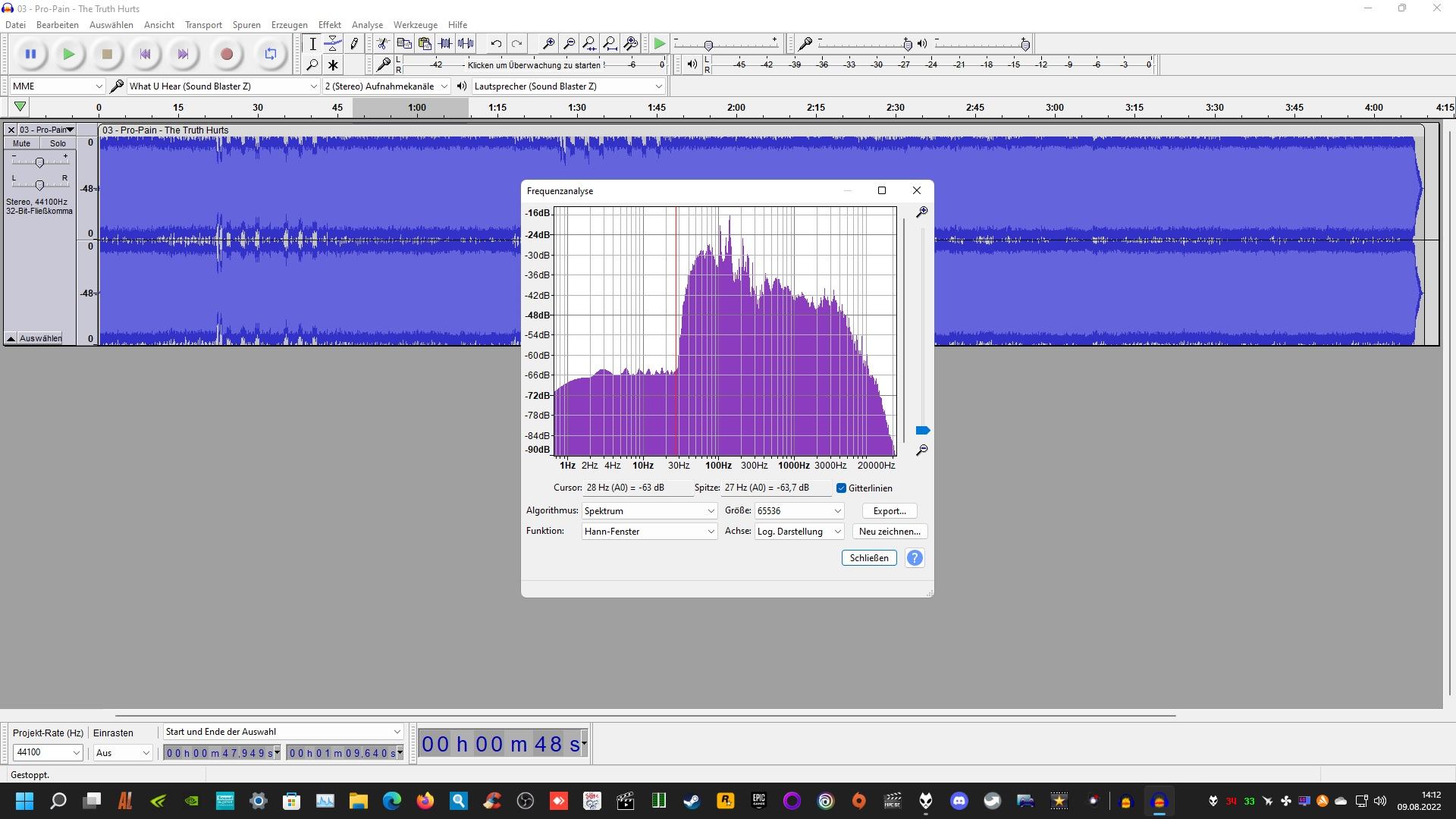The height and width of the screenshot is (819, 1456).
Task: Click Fit project to width zoom icon
Action: click(x=610, y=44)
